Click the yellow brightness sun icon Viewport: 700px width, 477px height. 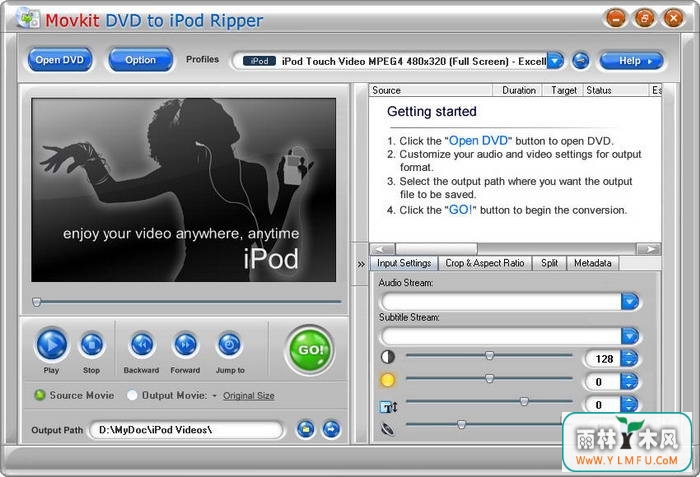click(388, 380)
